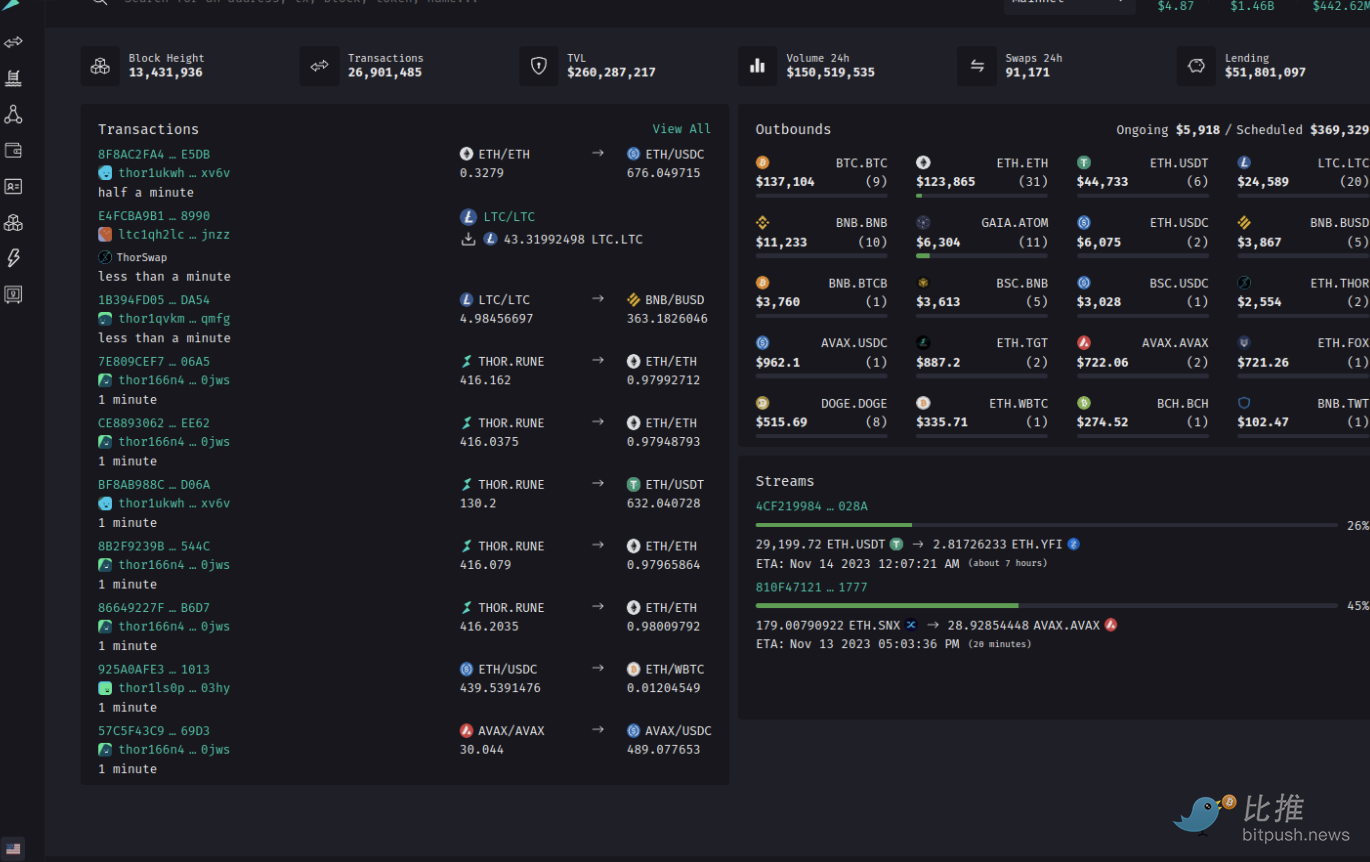Open transaction 8F8AC2FA4 … E5DB
Viewport: 1370px width, 862px height.
[154, 154]
